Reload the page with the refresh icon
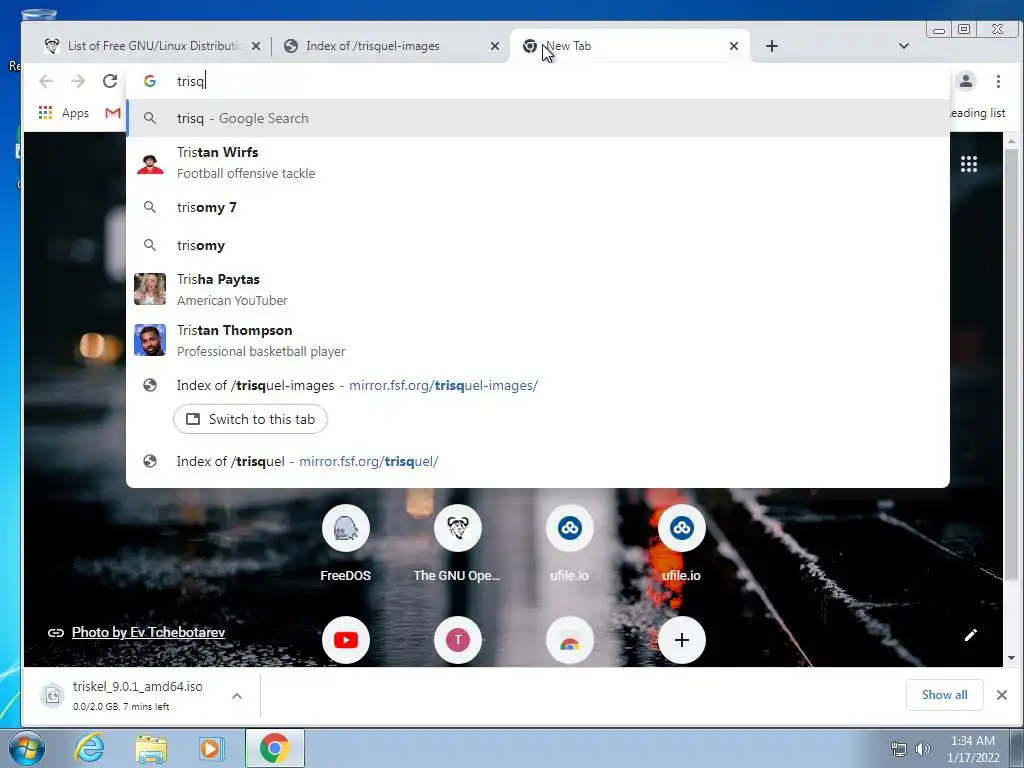This screenshot has width=1024, height=768. click(x=110, y=81)
